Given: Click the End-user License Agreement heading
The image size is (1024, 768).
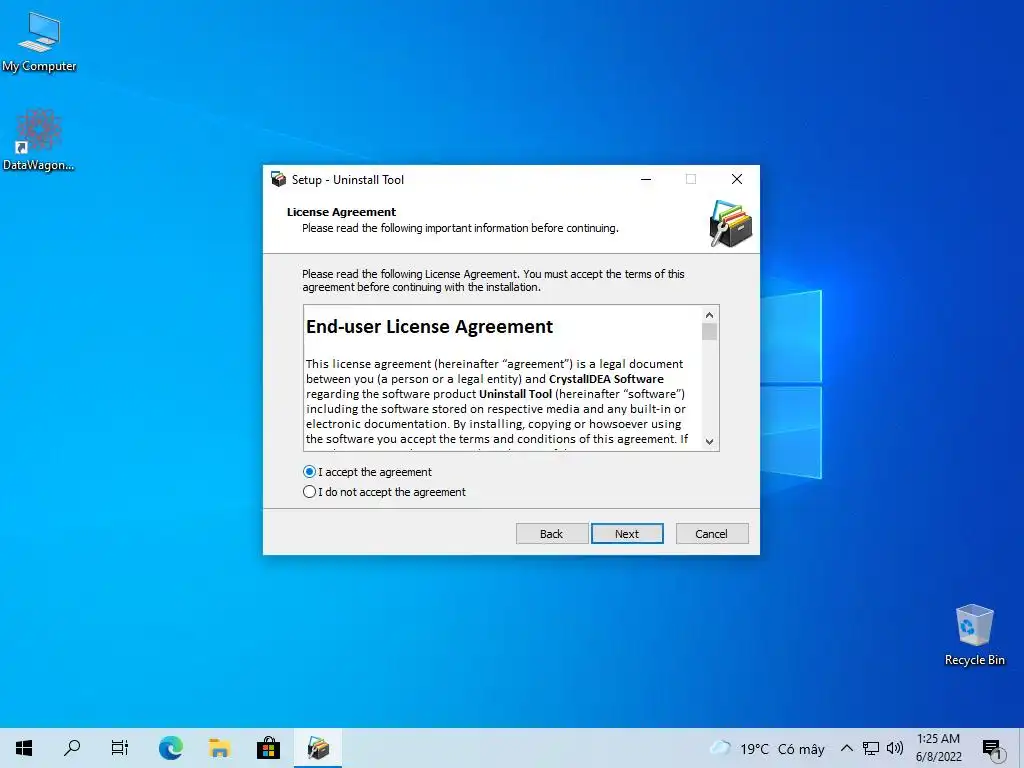Looking at the screenshot, I should coord(429,327).
